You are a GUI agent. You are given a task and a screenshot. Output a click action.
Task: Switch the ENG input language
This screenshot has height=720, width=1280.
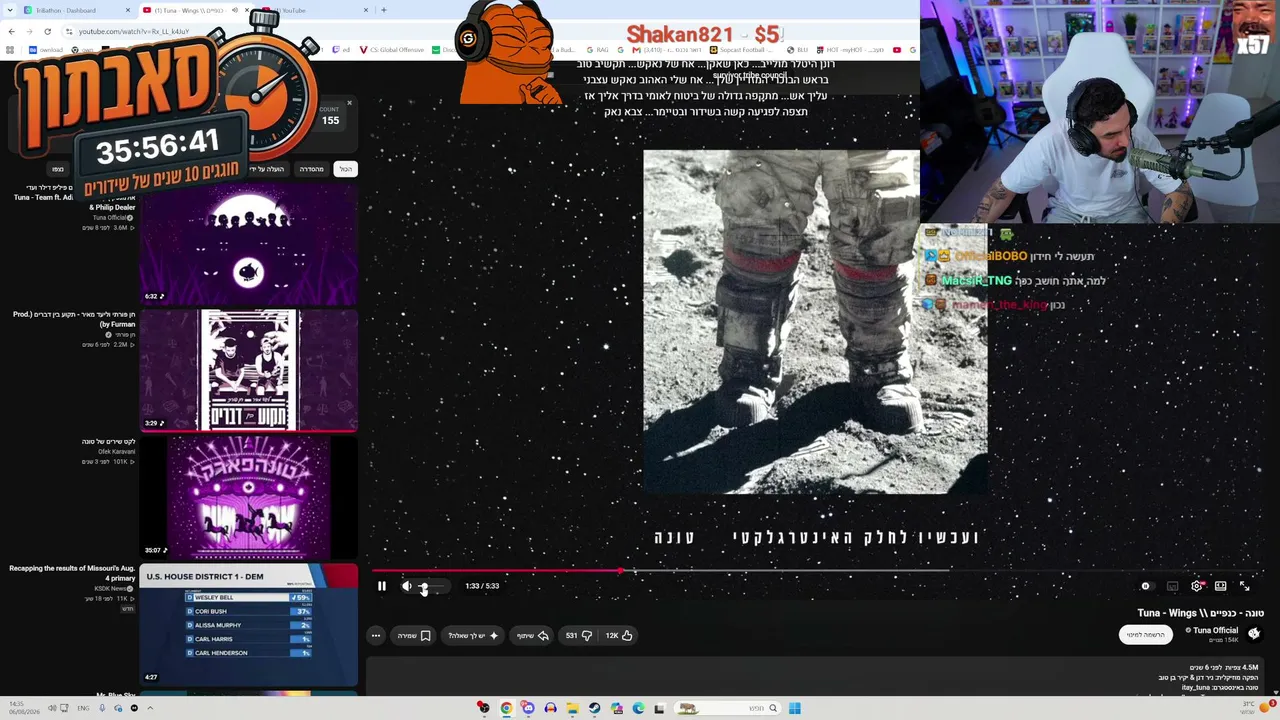tap(83, 708)
